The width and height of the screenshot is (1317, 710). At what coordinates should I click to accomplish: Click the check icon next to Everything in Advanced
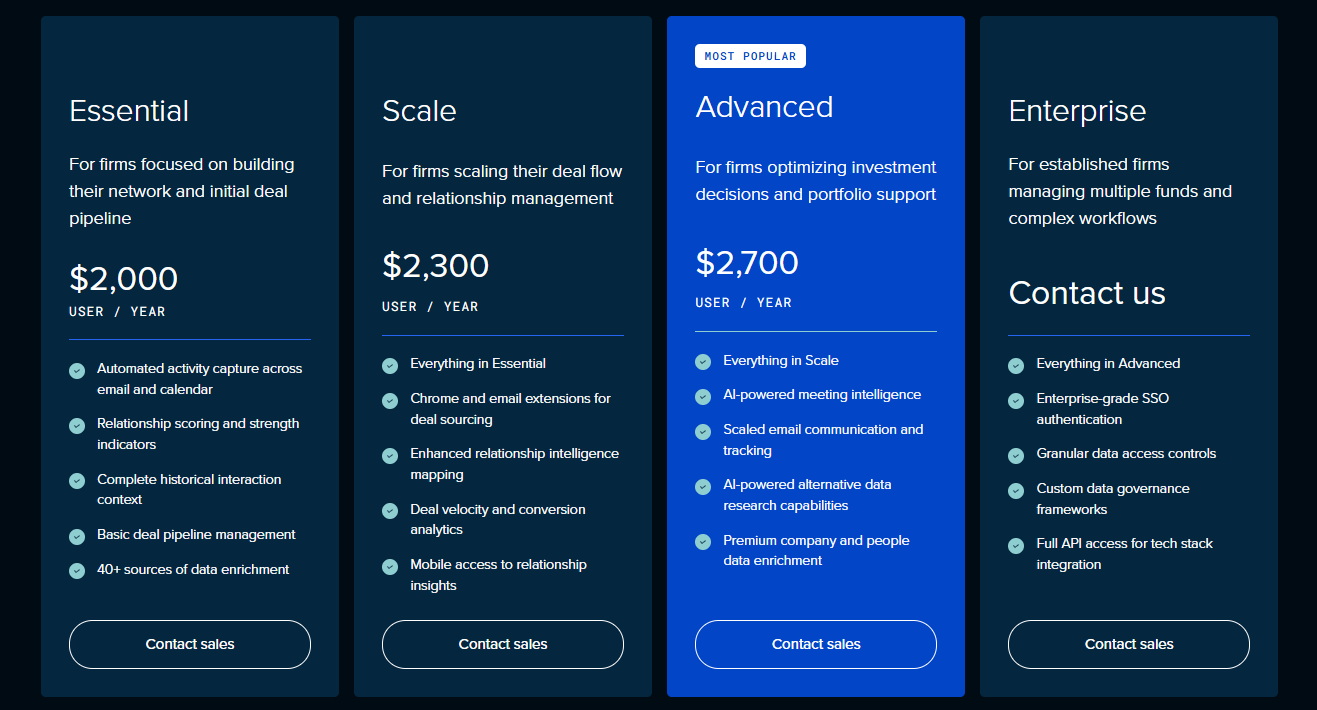1016,366
